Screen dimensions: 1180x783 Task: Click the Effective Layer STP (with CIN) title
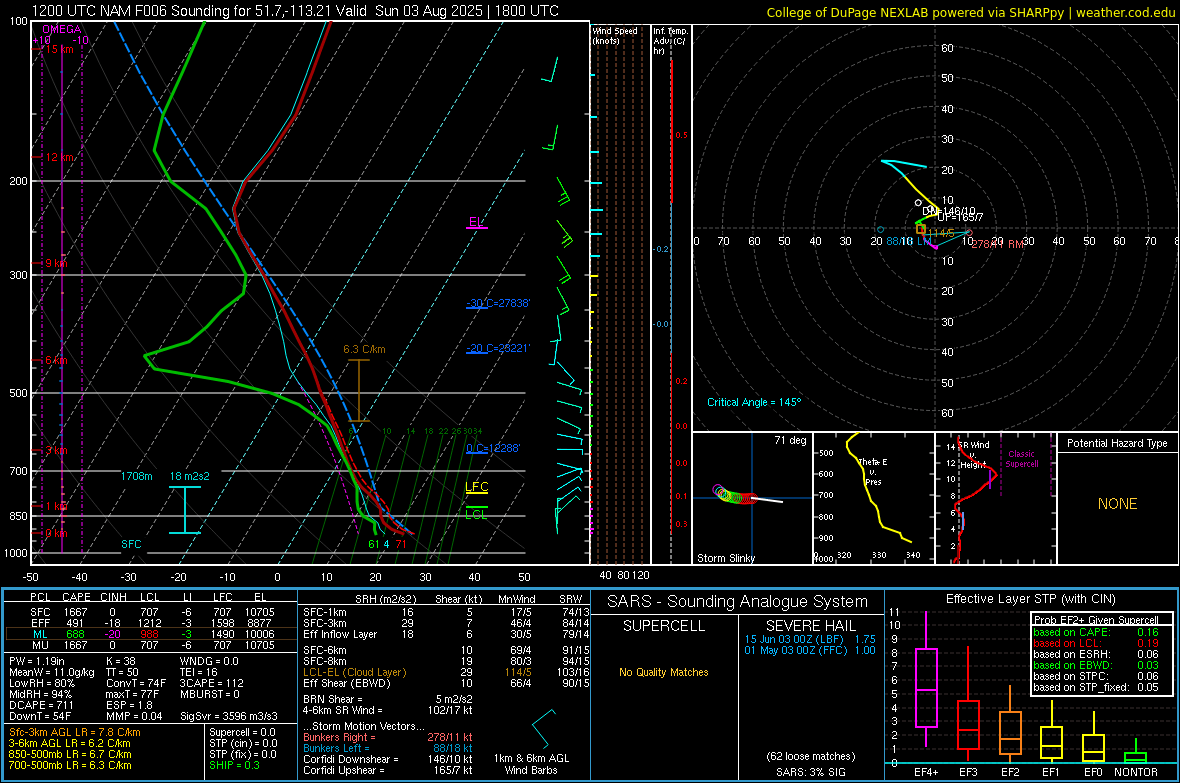[1030, 599]
